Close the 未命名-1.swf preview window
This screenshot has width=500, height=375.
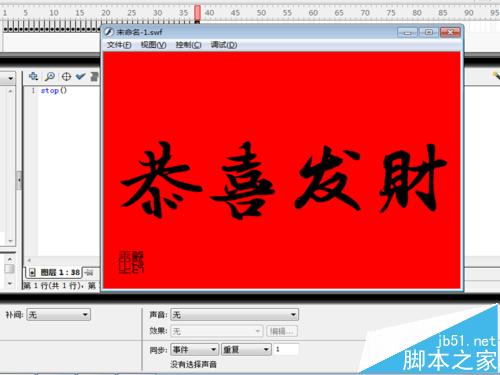click(450, 32)
